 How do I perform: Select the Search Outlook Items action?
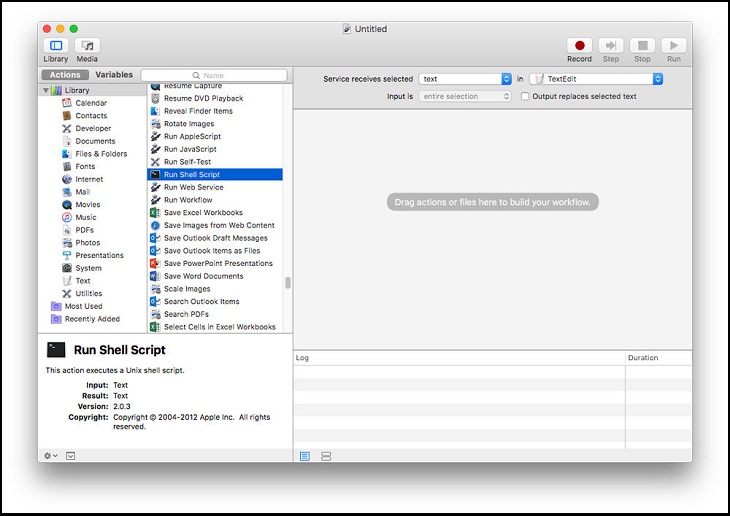click(x=215, y=301)
